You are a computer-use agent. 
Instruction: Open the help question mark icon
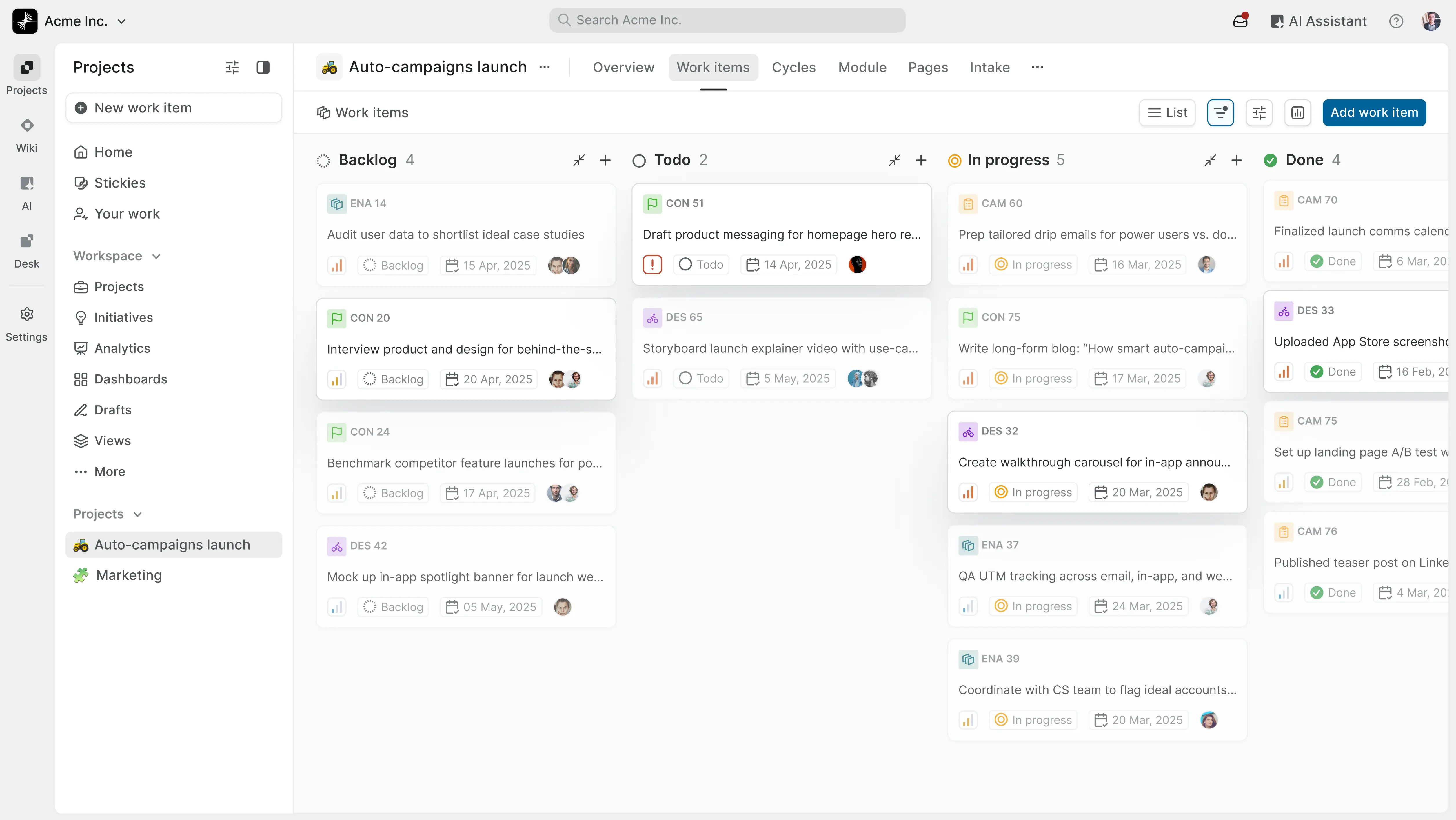(1396, 21)
